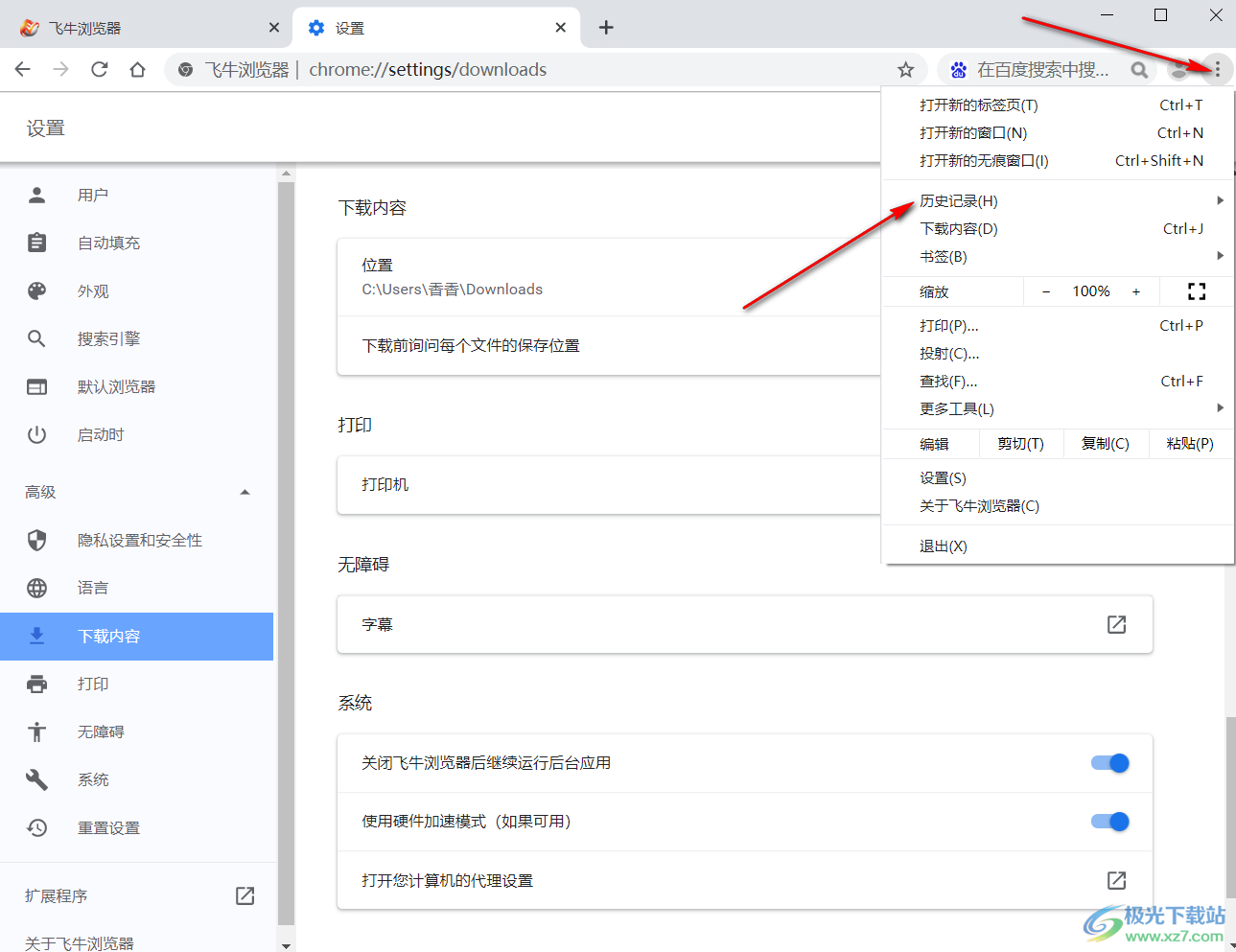1236x952 pixels.
Task: Expand 书签(B) submenu
Action: pos(1059,257)
